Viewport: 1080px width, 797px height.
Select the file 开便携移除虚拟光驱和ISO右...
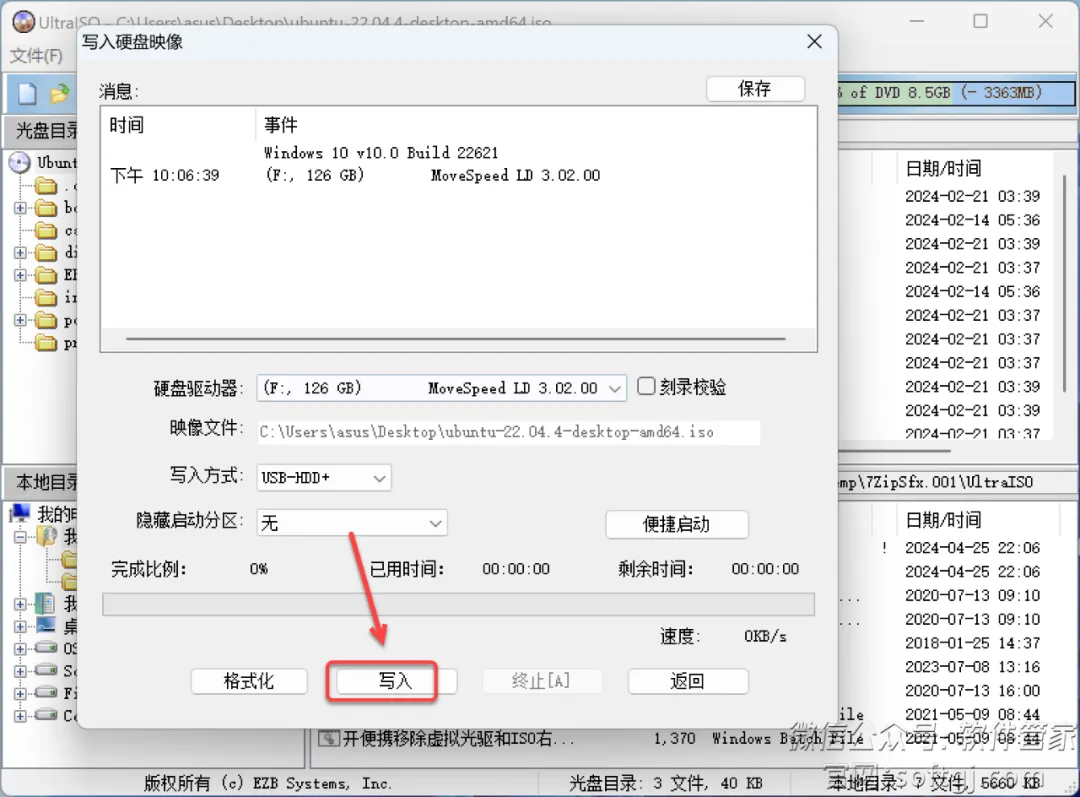pyautogui.click(x=458, y=738)
